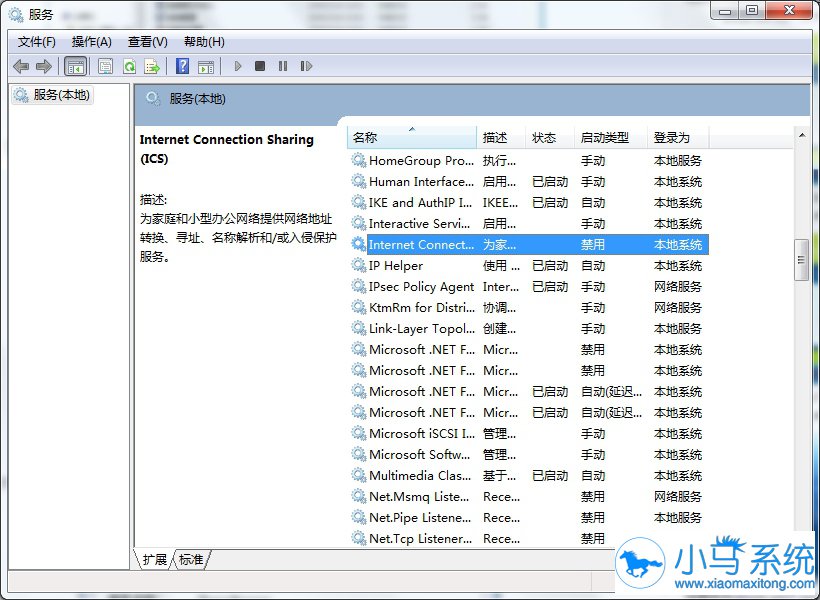This screenshot has height=600, width=820.
Task: Select the Microsoft iSCSI I... service name
Action: (422, 434)
